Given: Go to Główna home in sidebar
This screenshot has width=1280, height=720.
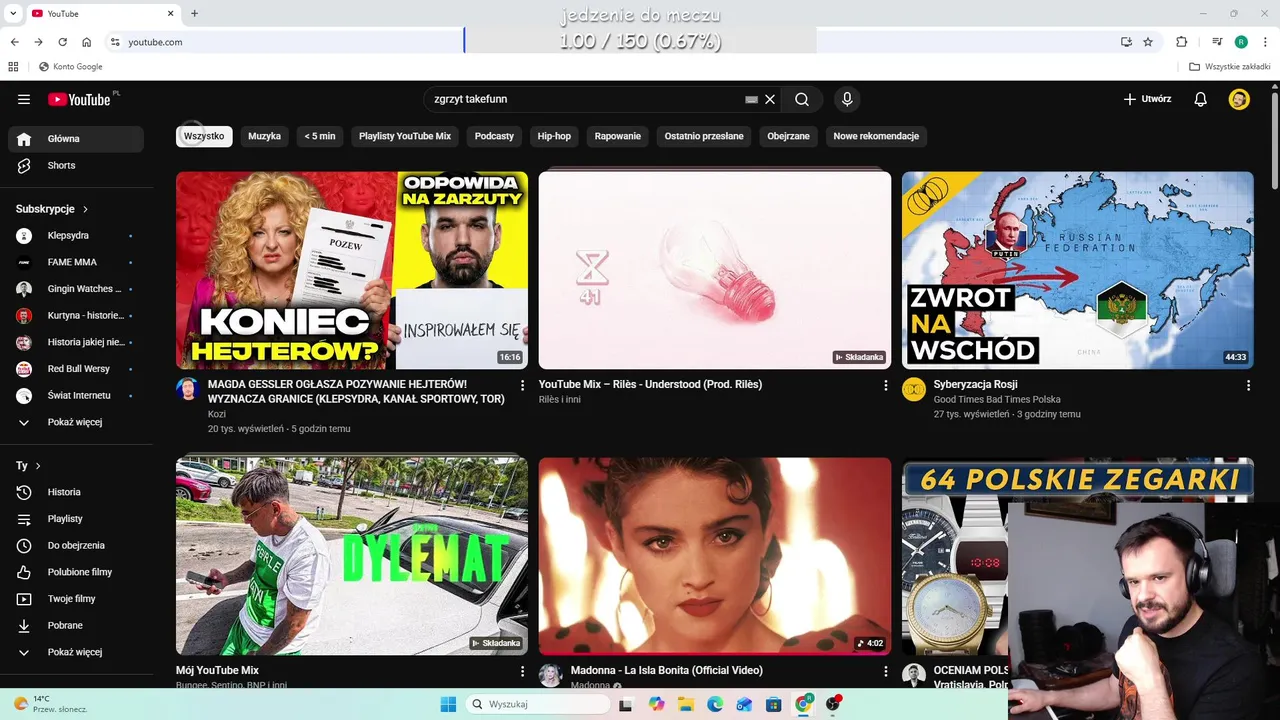Looking at the screenshot, I should tap(76, 139).
